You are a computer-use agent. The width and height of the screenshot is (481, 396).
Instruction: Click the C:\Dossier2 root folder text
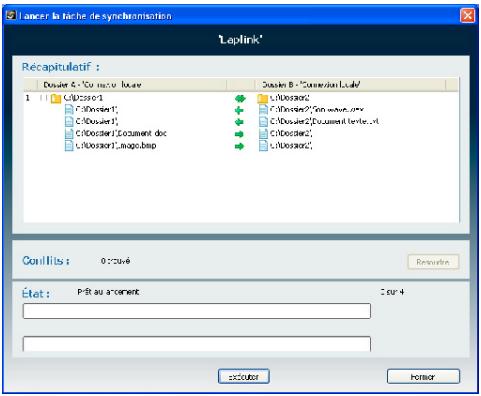pos(290,98)
